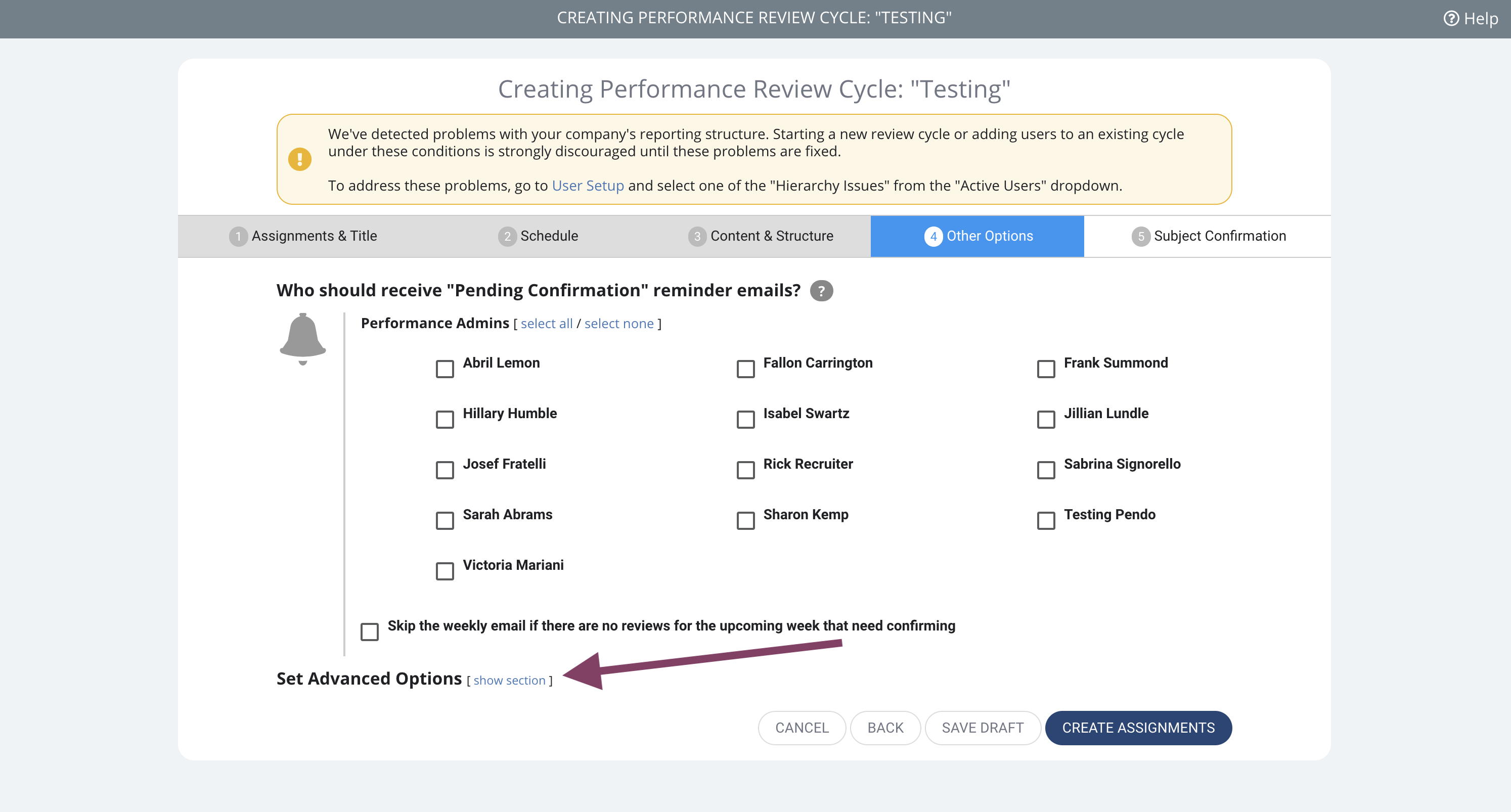Click the Save Draft button
Screen dimensions: 1511x812
pos(983,728)
